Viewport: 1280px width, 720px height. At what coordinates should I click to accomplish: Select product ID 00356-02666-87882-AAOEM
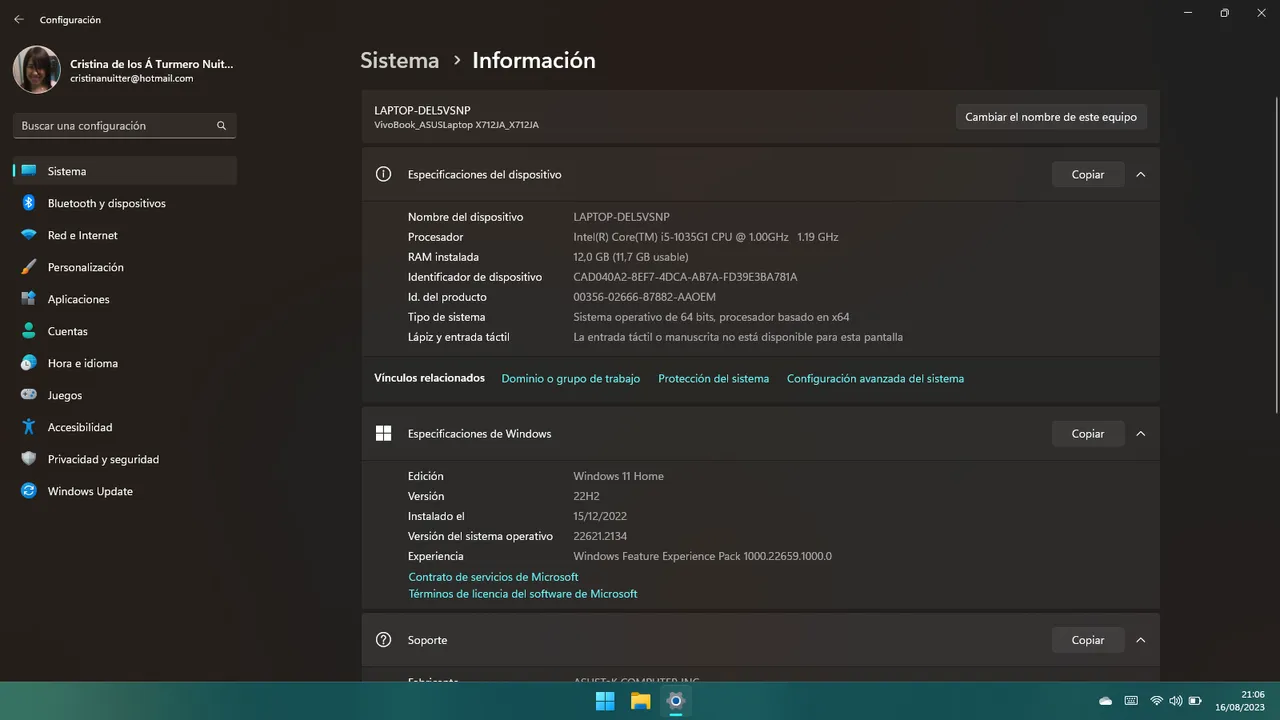click(x=644, y=297)
